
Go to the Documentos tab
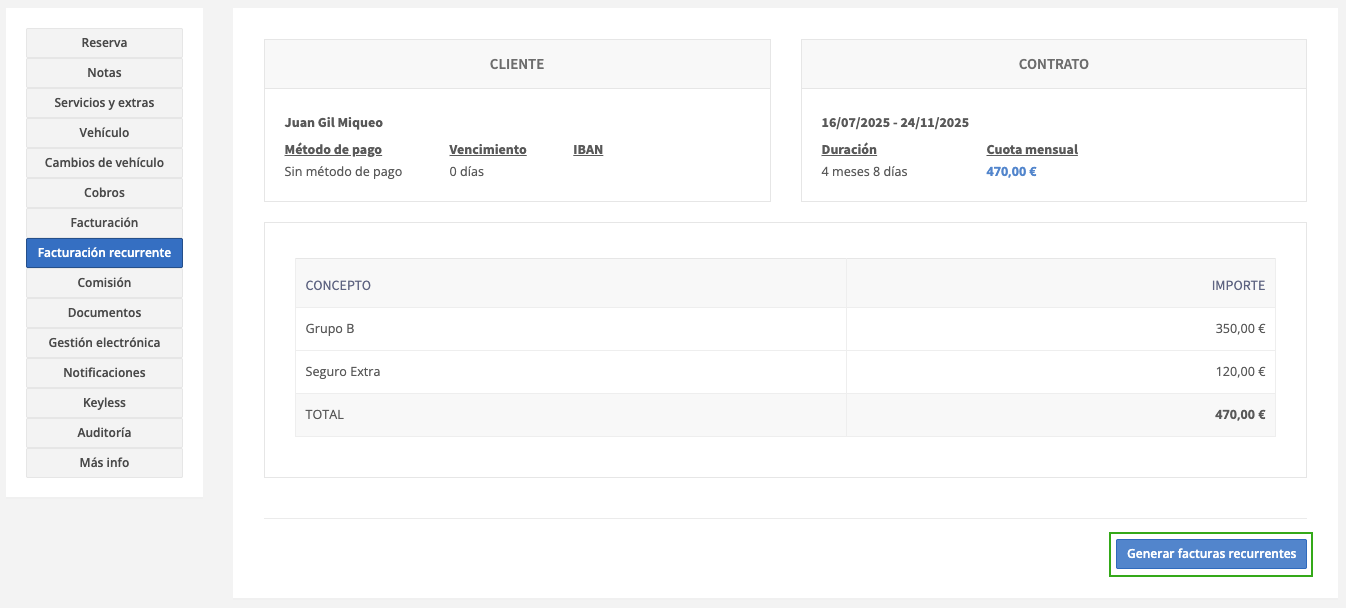pyautogui.click(x=104, y=313)
